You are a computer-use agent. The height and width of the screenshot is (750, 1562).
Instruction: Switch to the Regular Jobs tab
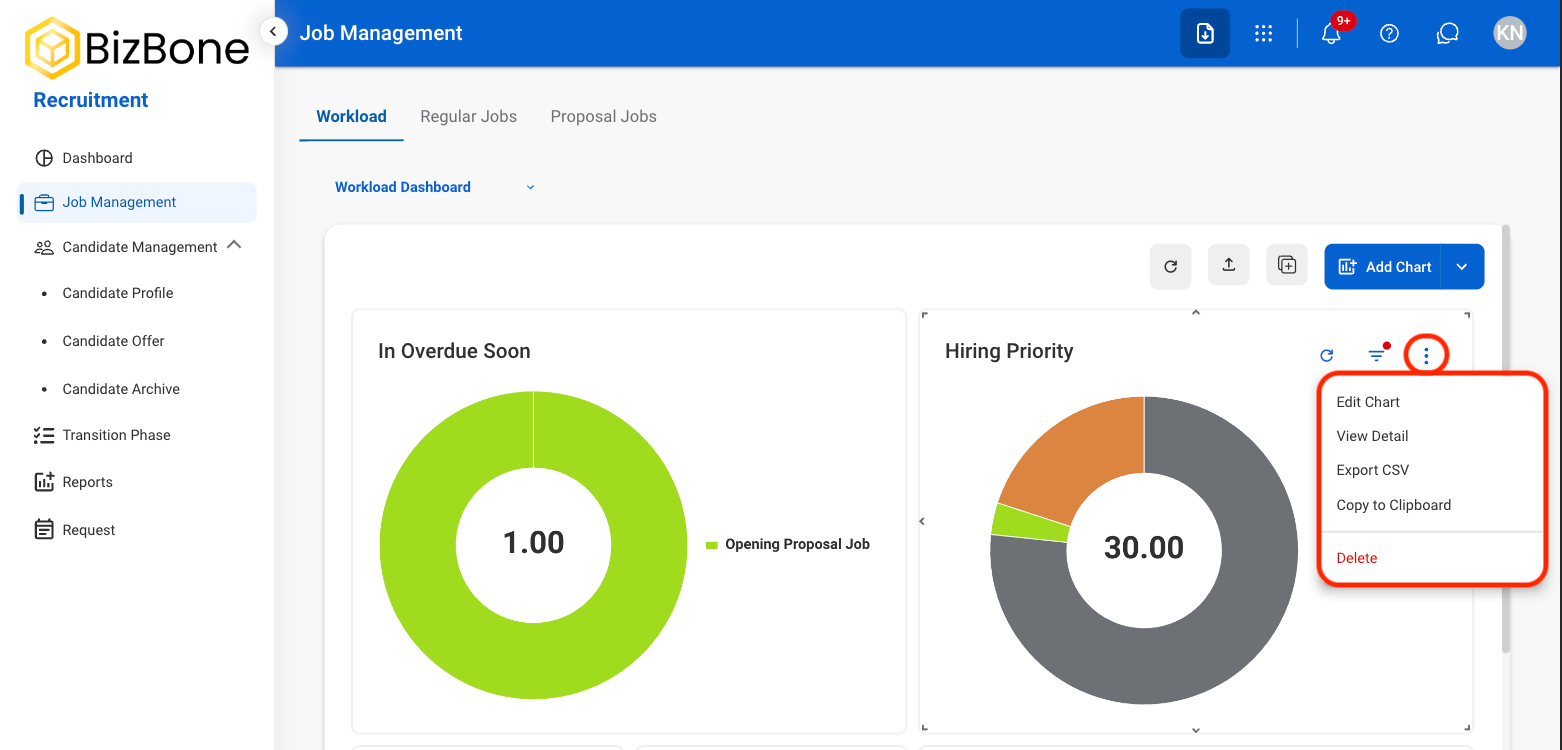point(468,116)
